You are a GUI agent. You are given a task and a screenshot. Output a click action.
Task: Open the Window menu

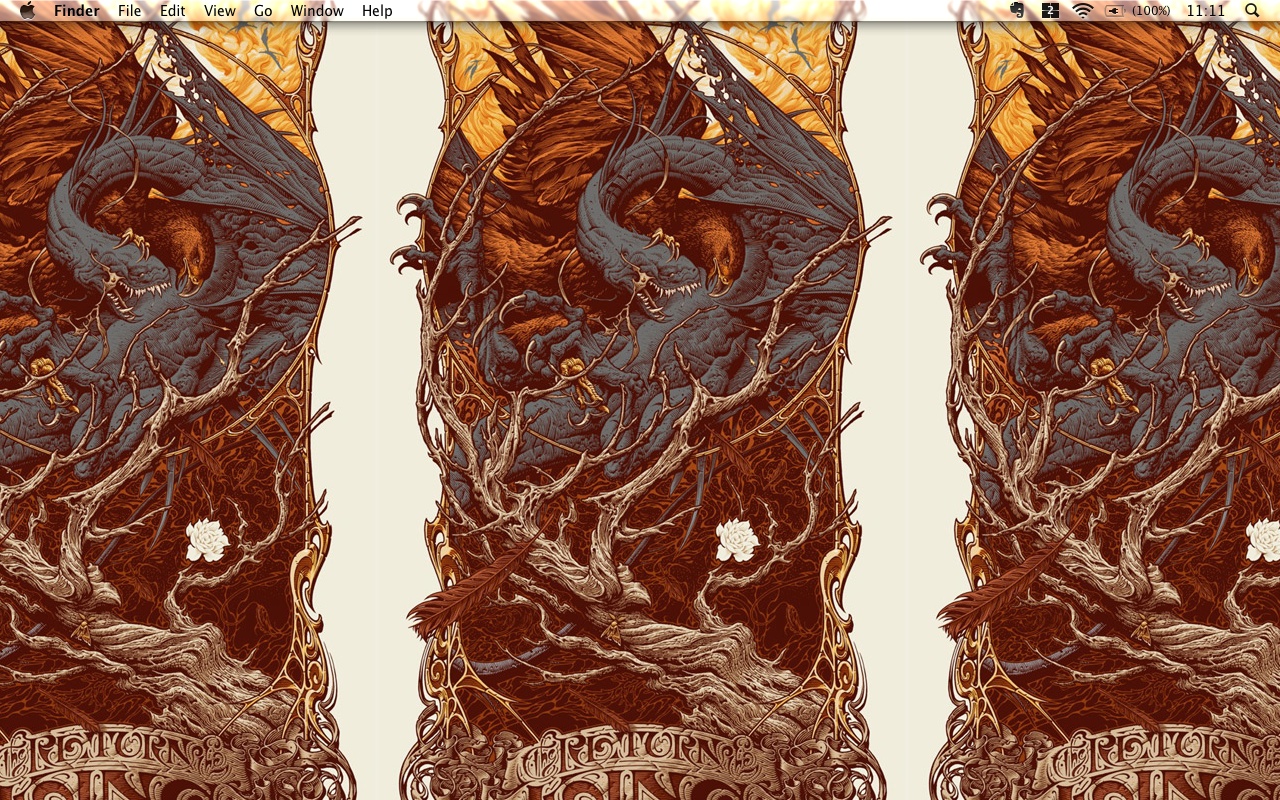click(317, 11)
